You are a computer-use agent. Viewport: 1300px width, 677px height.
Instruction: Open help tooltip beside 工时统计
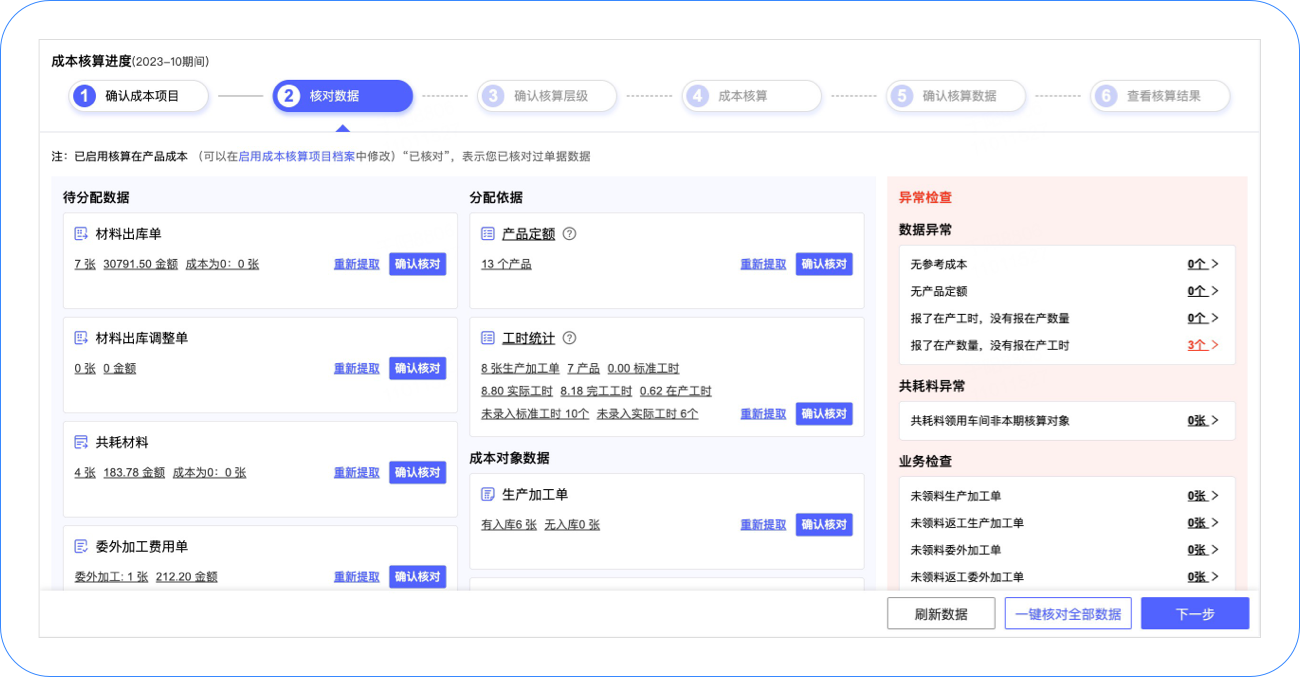coord(570,338)
